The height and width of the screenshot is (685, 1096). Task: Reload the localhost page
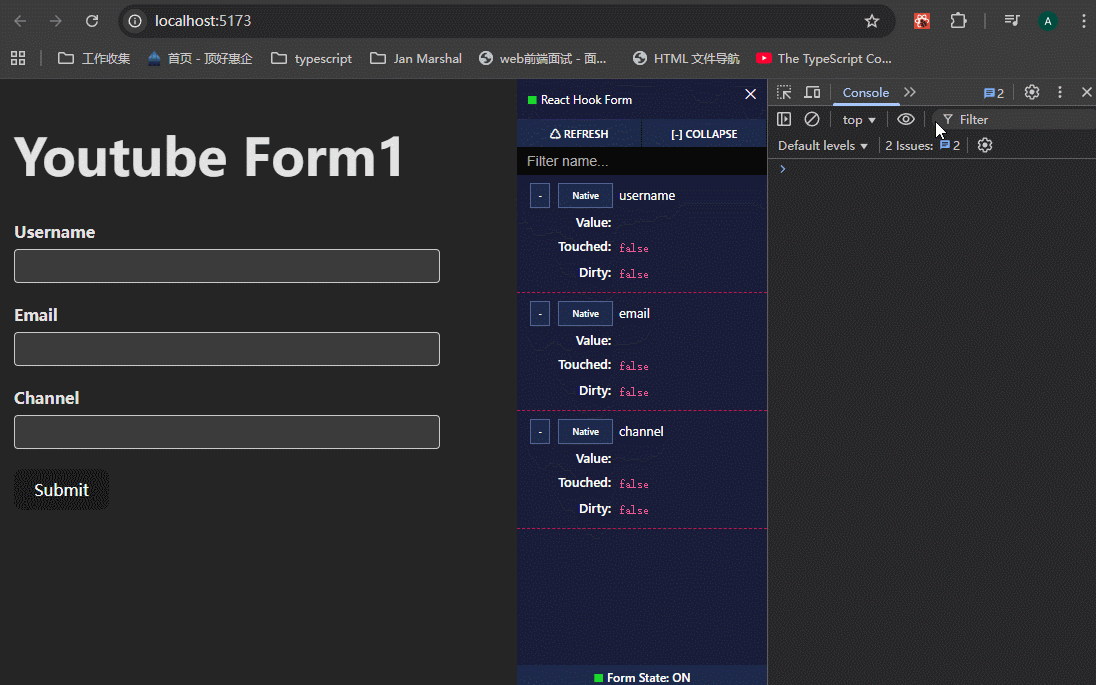(92, 21)
